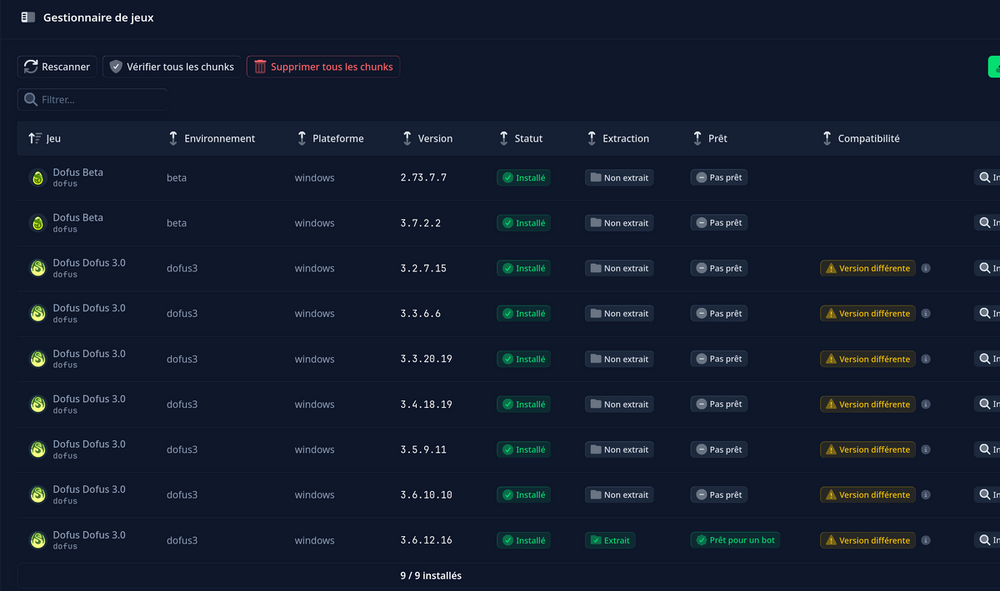Click Version différente badge for version 3.4.18.19

(867, 404)
